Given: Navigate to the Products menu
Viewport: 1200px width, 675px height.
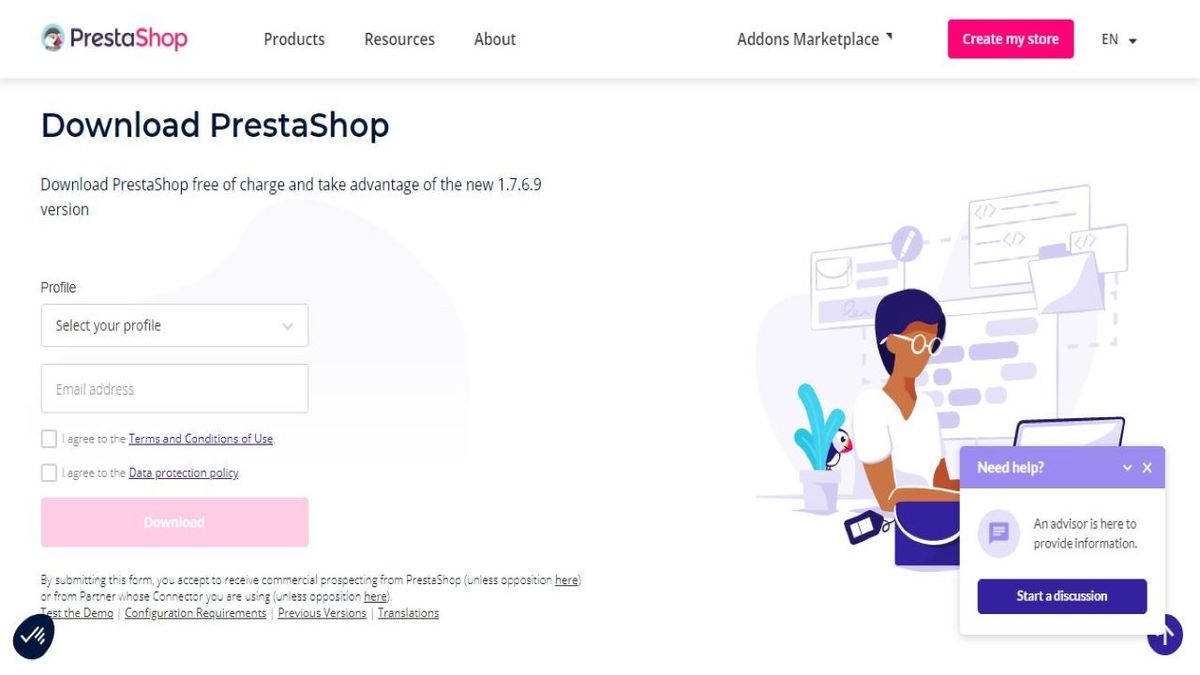Looking at the screenshot, I should [x=294, y=39].
